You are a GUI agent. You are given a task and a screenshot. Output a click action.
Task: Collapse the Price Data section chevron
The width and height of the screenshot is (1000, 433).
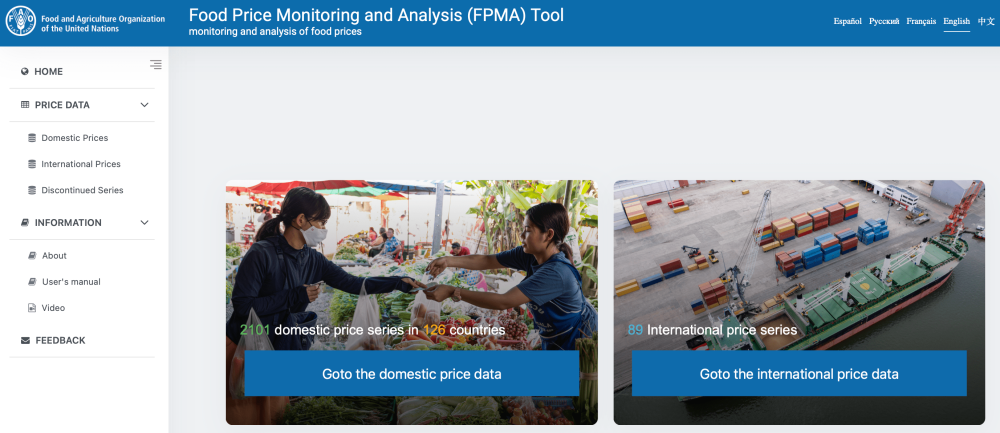[x=144, y=105]
